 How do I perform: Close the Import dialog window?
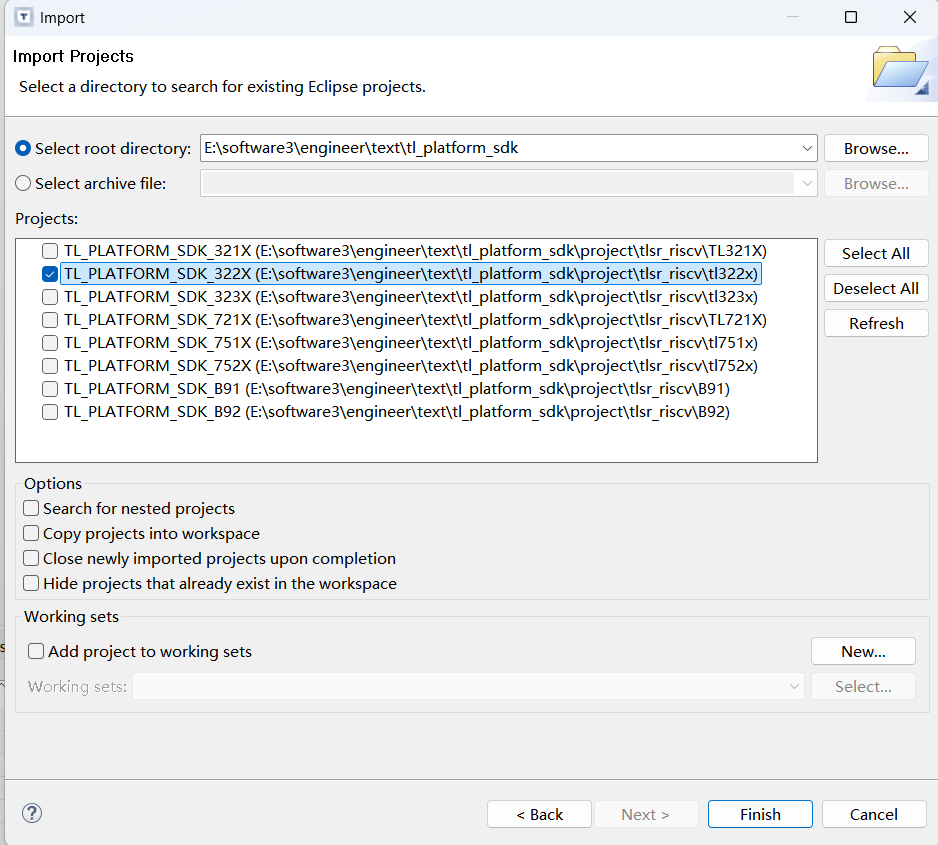click(909, 17)
